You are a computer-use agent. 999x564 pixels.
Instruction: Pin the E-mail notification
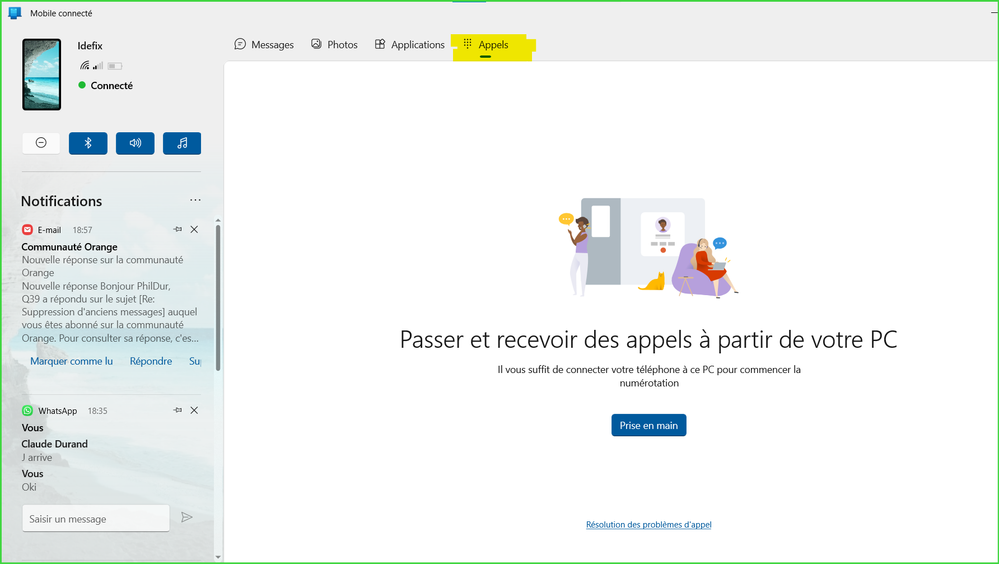(x=178, y=229)
